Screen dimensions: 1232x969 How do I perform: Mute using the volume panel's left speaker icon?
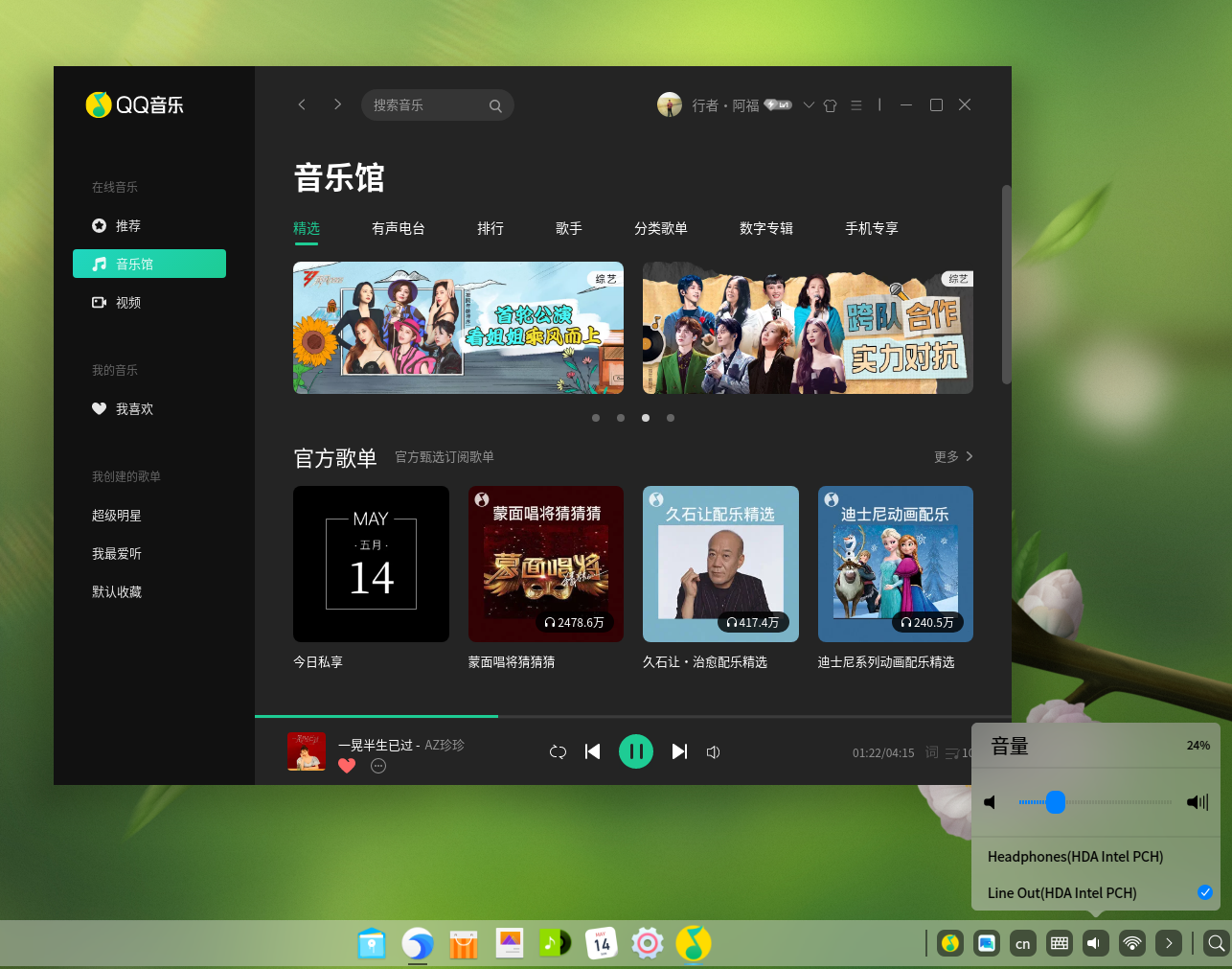[x=991, y=802]
